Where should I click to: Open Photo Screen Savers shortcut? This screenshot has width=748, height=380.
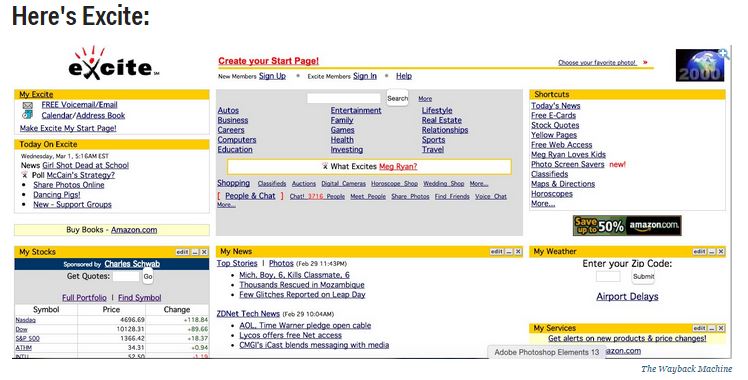coord(568,164)
